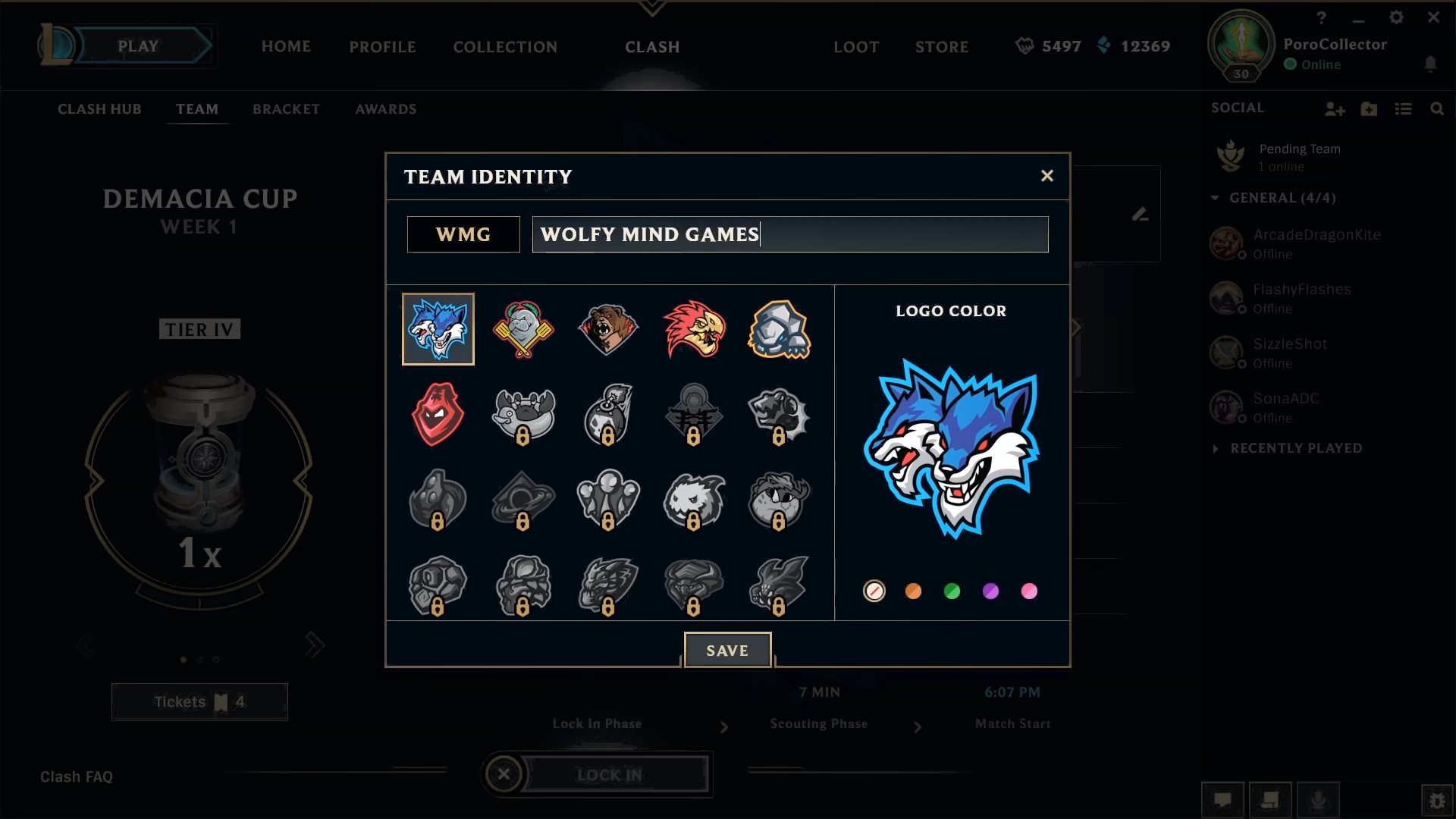
Task: Collapse the General friends group
Action: click(x=1215, y=198)
